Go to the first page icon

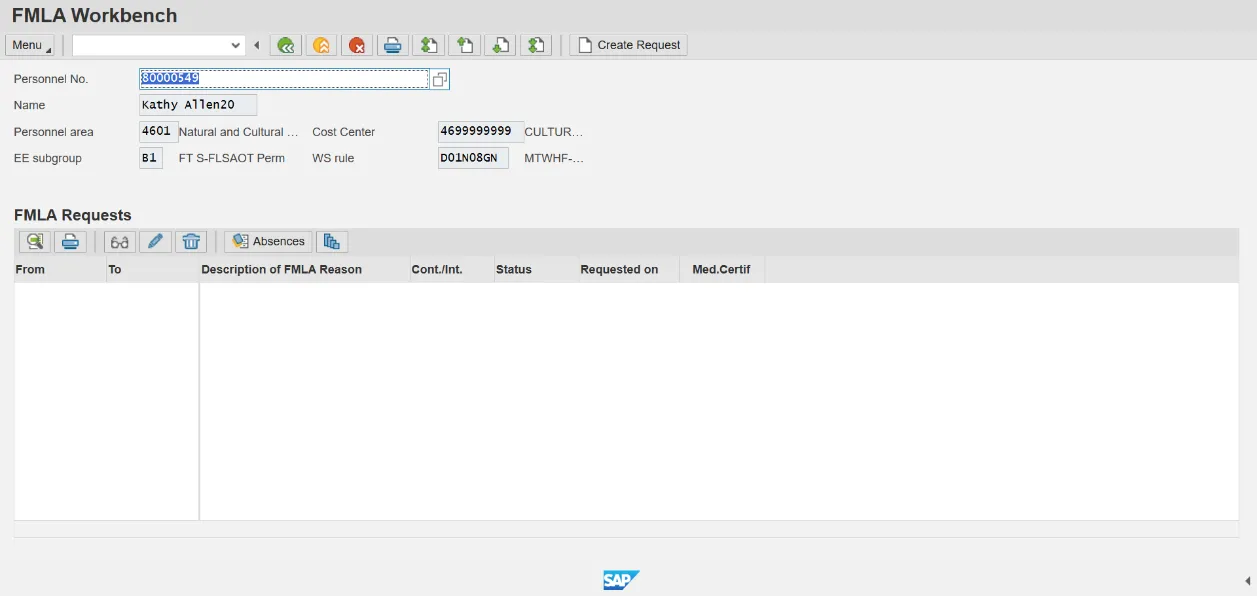pyautogui.click(x=429, y=45)
